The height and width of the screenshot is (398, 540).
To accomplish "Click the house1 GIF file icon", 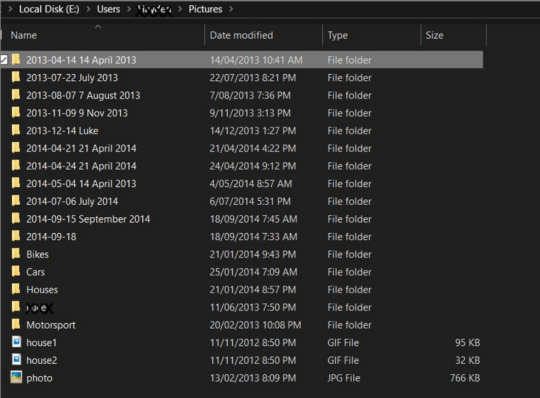I will pos(16,342).
